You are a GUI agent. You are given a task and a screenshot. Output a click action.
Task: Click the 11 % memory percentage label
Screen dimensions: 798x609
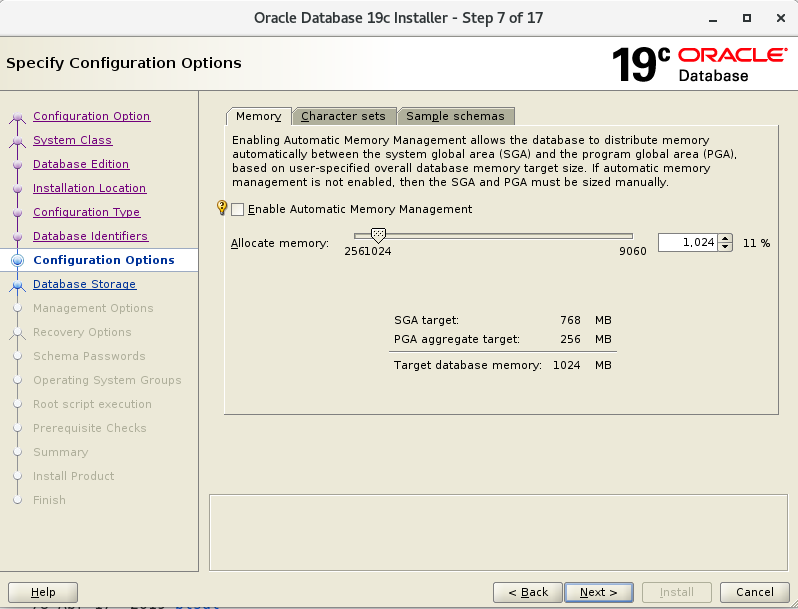(x=756, y=243)
